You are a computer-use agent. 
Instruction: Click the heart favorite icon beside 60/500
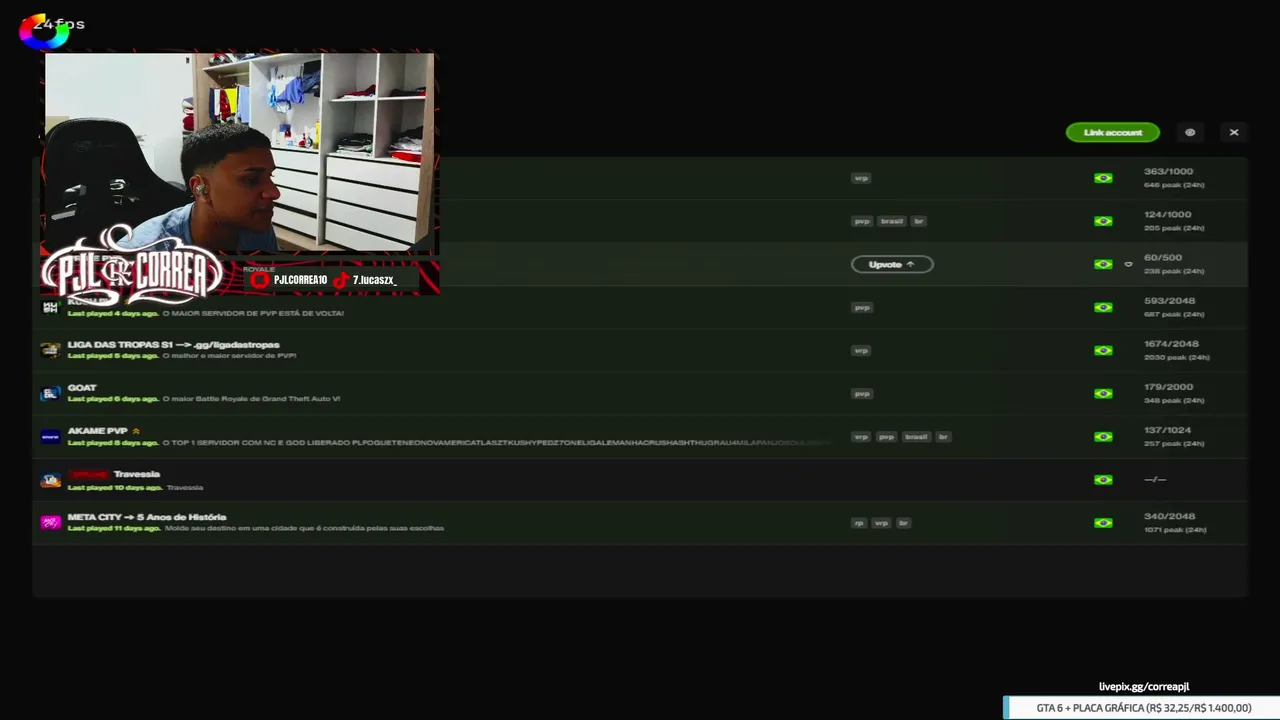coord(1128,264)
